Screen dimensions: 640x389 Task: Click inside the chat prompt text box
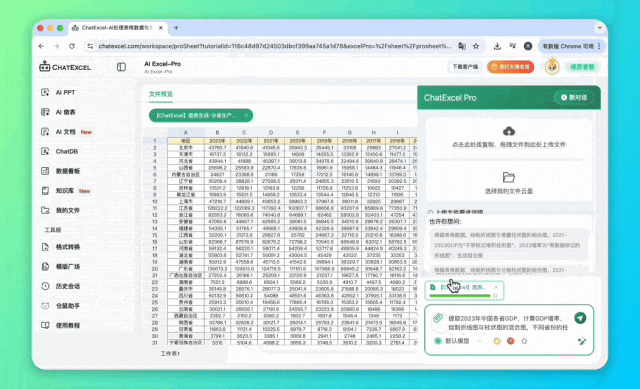click(x=508, y=323)
